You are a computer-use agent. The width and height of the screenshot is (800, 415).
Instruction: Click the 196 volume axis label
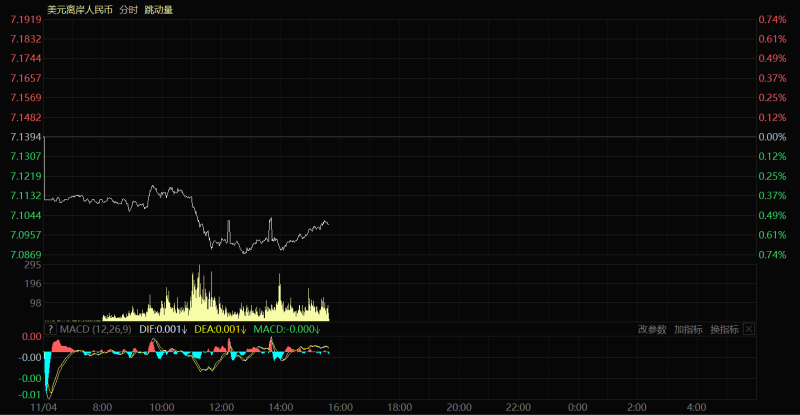pos(33,283)
